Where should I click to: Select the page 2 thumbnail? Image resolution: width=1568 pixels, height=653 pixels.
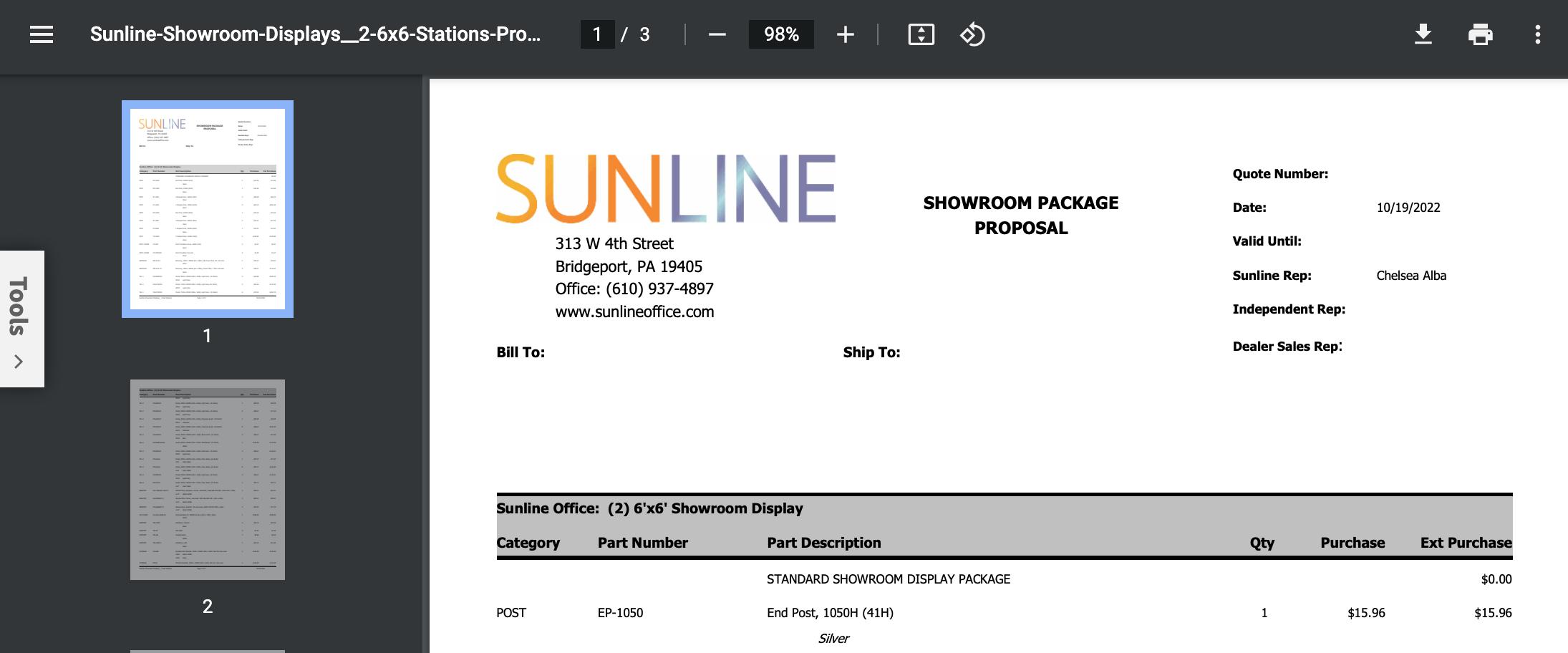(x=208, y=480)
